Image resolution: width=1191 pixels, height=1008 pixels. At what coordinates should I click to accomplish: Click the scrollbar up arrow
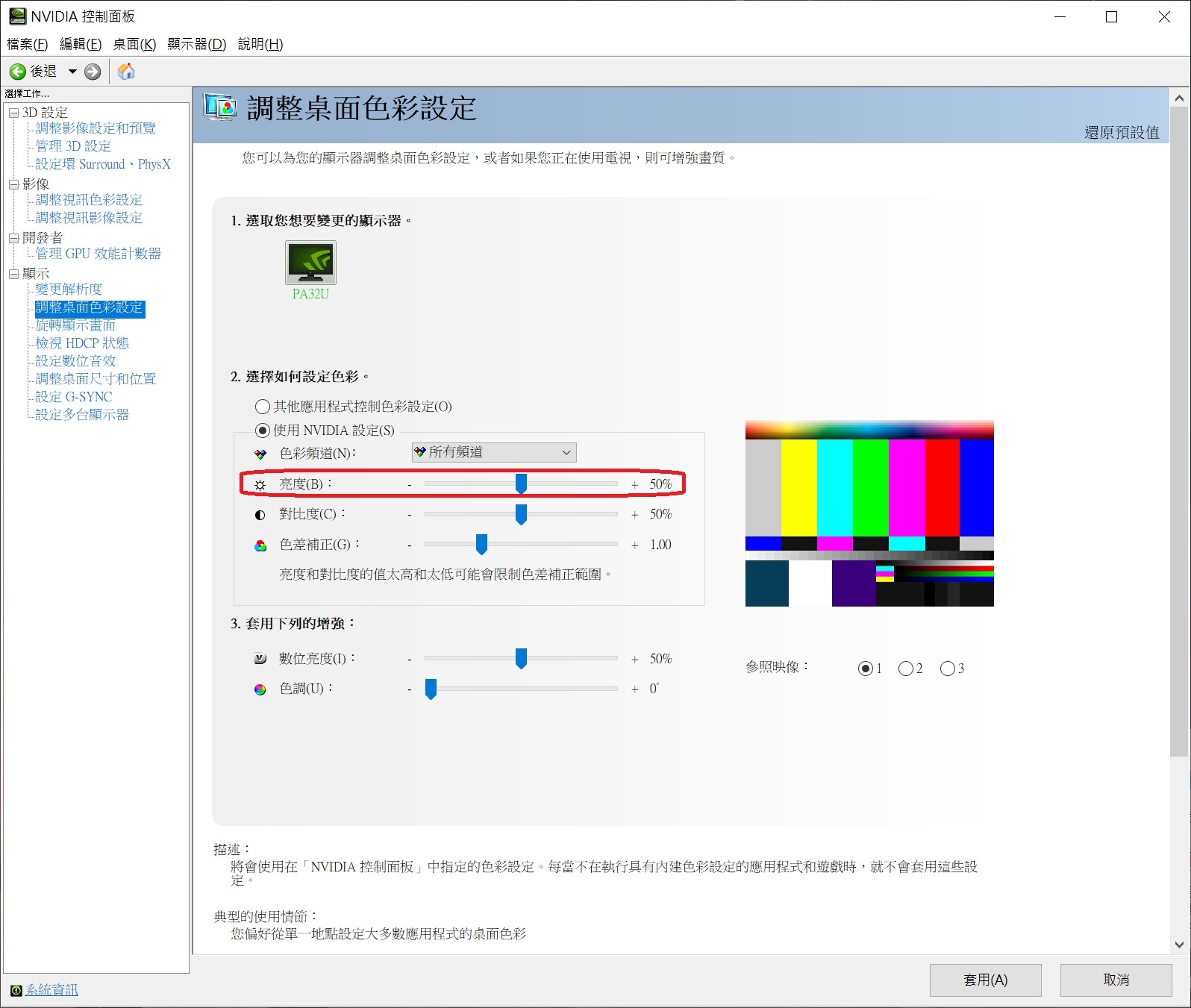click(x=1179, y=98)
